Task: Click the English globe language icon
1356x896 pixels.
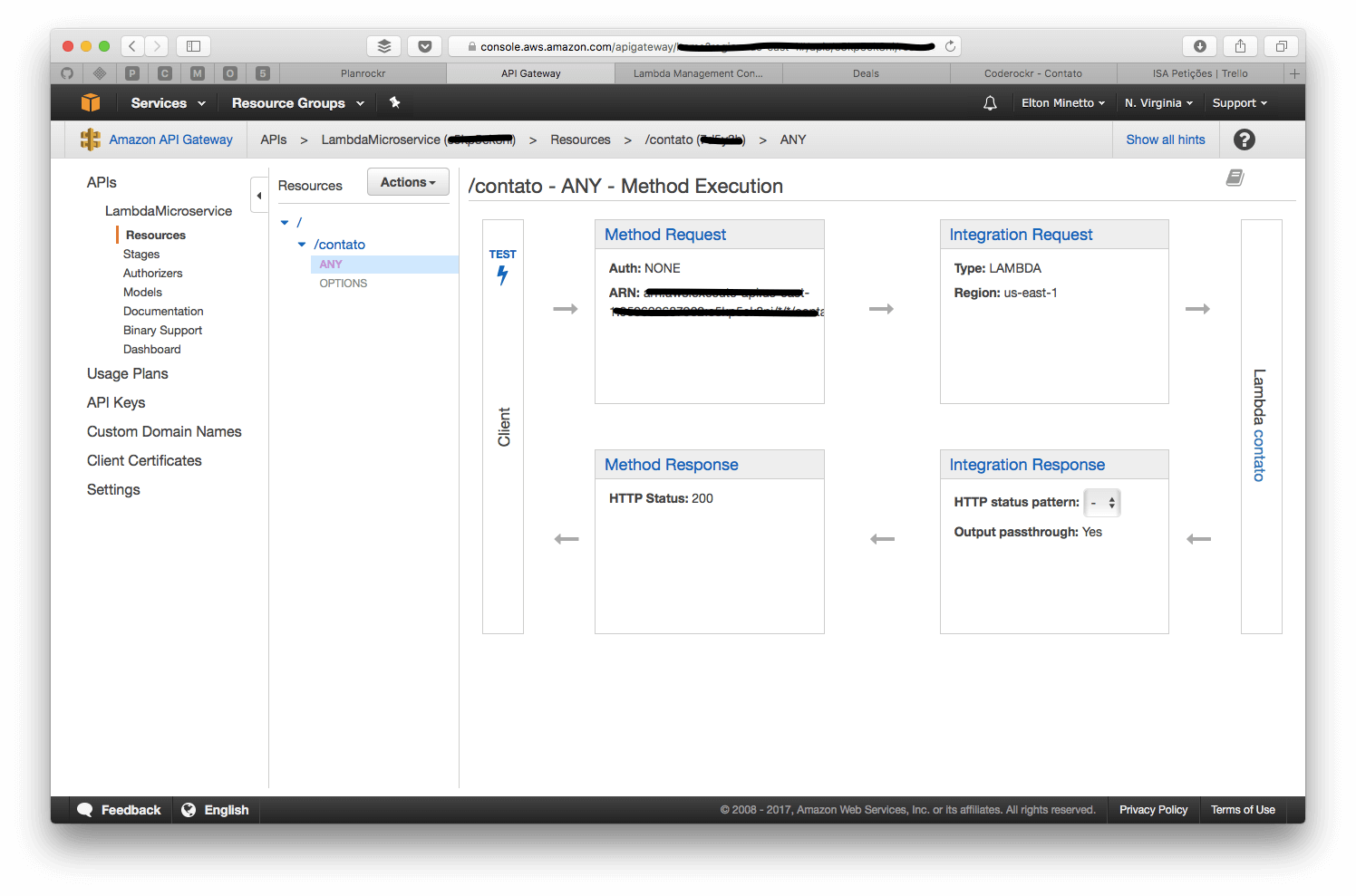Action: point(188,809)
